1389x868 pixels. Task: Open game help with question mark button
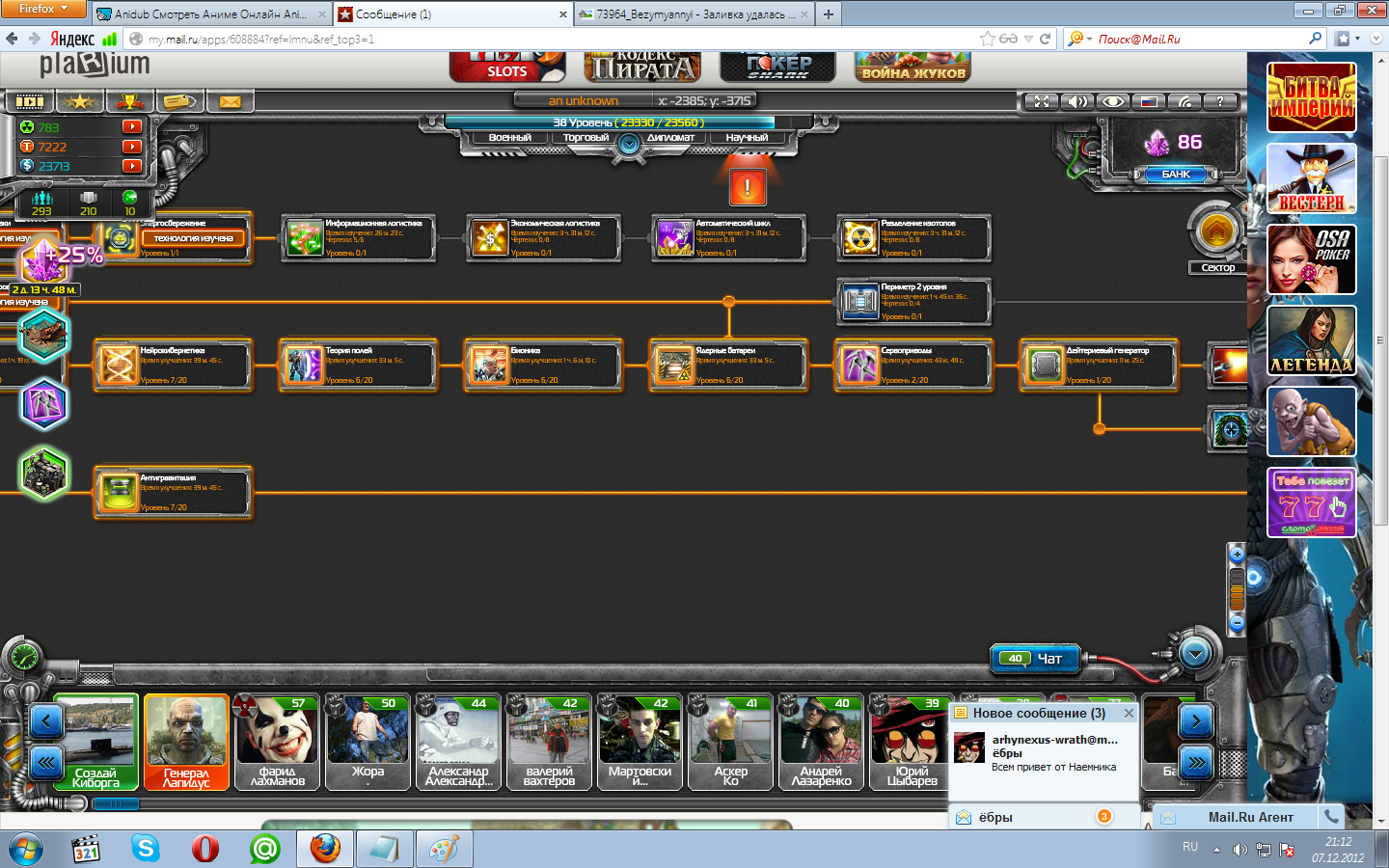(1220, 101)
